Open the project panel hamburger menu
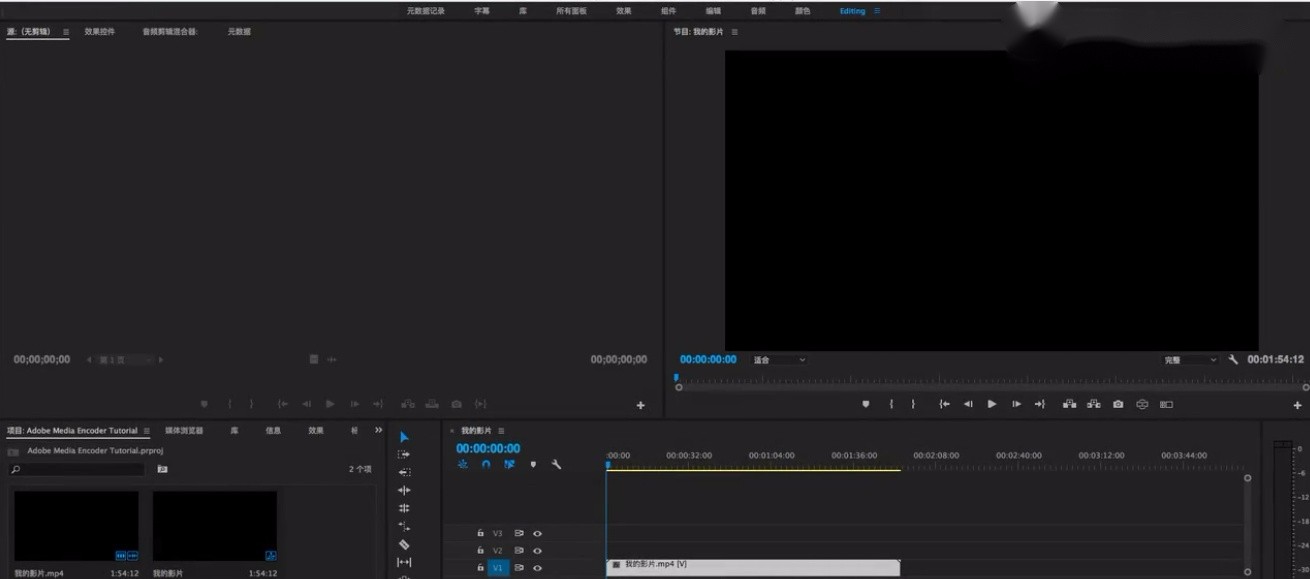This screenshot has height=579, width=1310. (146, 431)
